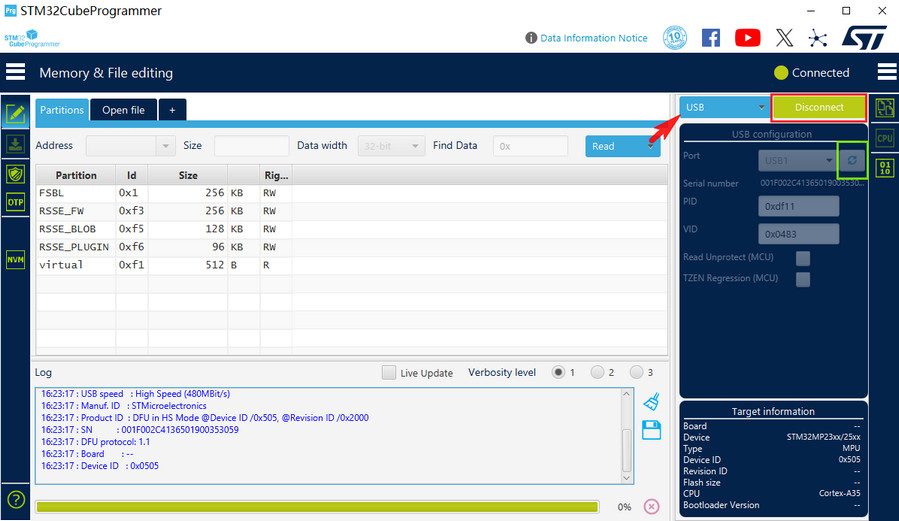Click the PID 0xdf11 field
899x521 pixels.
(799, 206)
